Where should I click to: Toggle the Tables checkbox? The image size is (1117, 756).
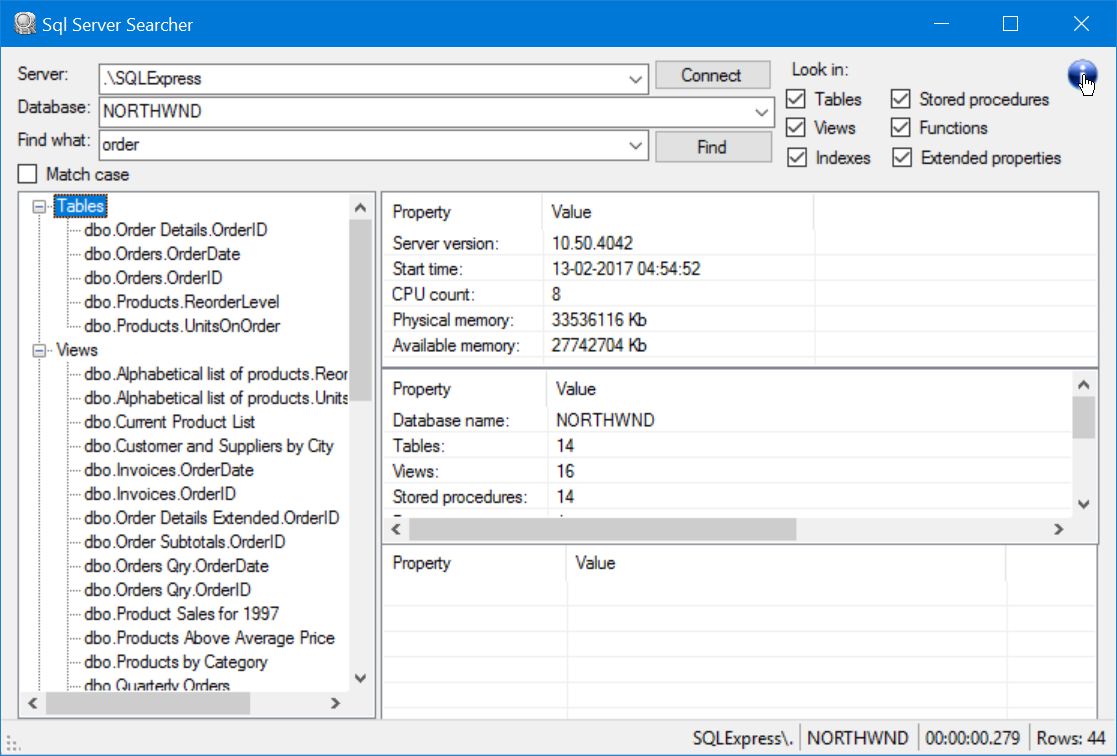796,99
